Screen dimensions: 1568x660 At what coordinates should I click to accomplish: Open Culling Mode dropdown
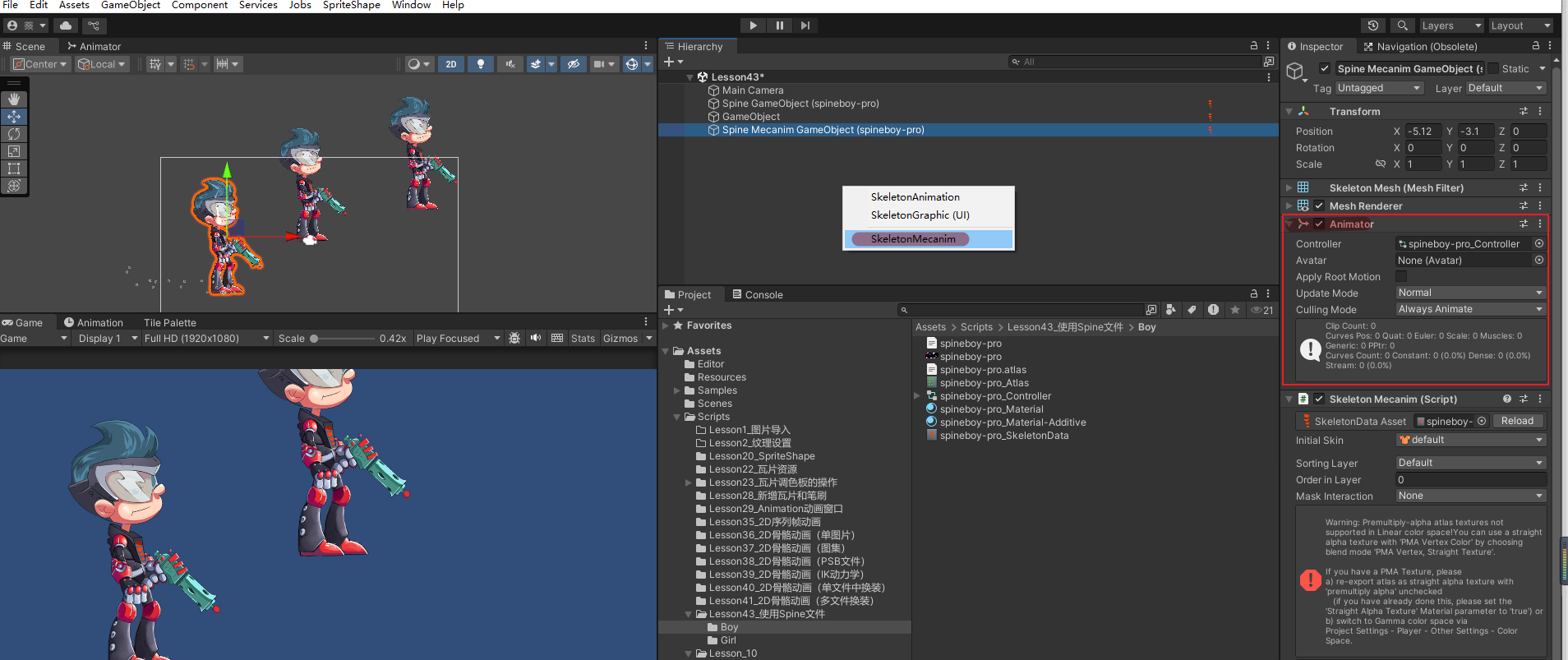point(1471,309)
